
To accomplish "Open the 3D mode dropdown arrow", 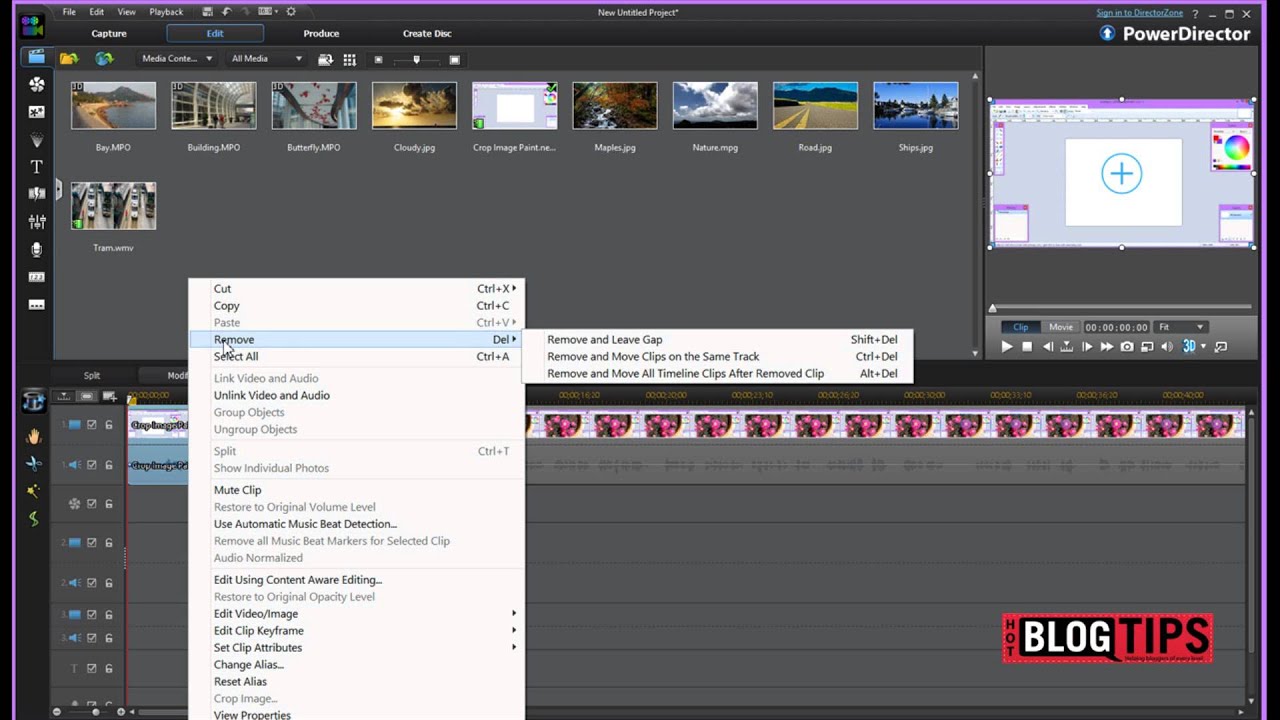I will (x=1203, y=347).
